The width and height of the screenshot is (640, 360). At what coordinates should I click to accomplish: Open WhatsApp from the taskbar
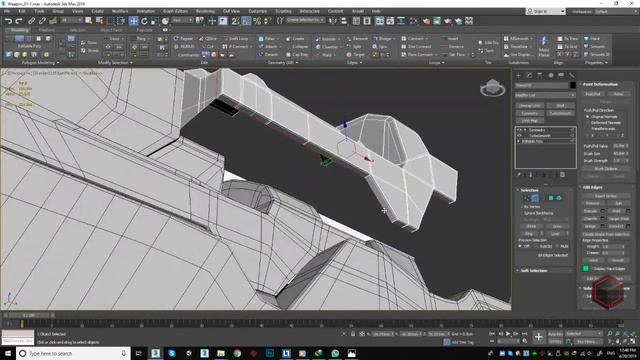point(335,353)
